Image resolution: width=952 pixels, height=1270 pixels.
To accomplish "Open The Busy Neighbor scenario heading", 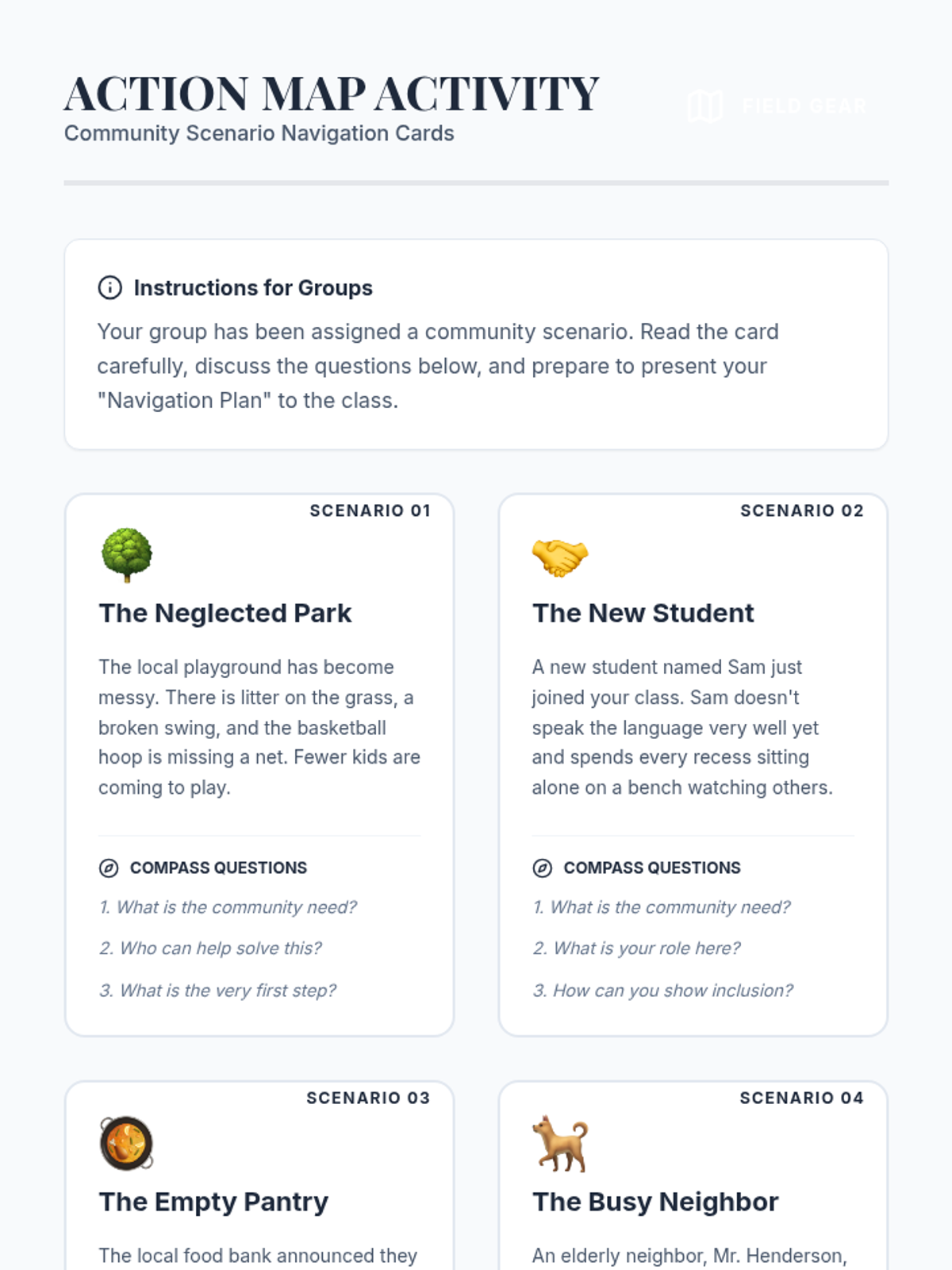I will [655, 1202].
